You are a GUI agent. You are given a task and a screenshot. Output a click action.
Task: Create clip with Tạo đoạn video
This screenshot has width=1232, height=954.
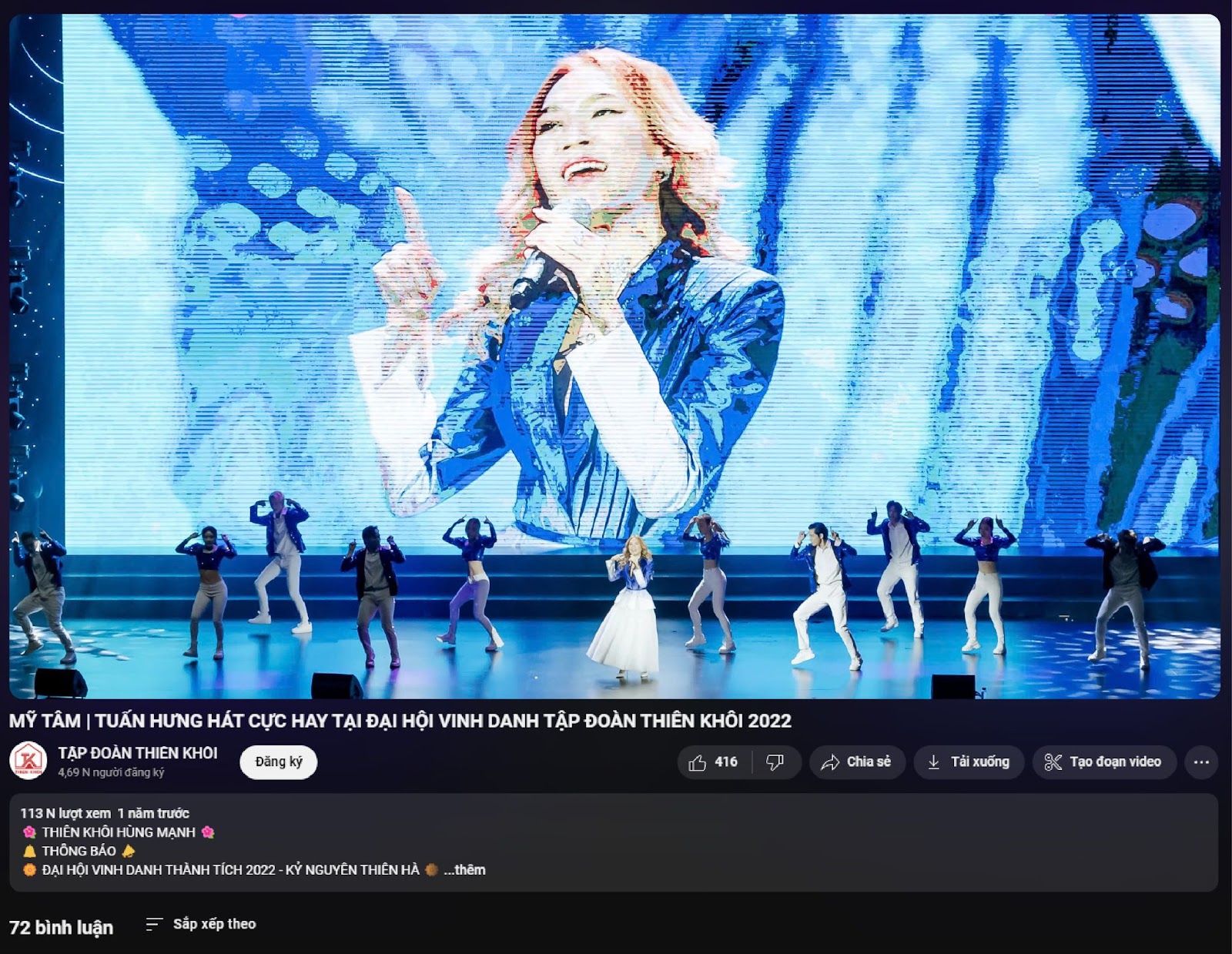pos(1104,762)
